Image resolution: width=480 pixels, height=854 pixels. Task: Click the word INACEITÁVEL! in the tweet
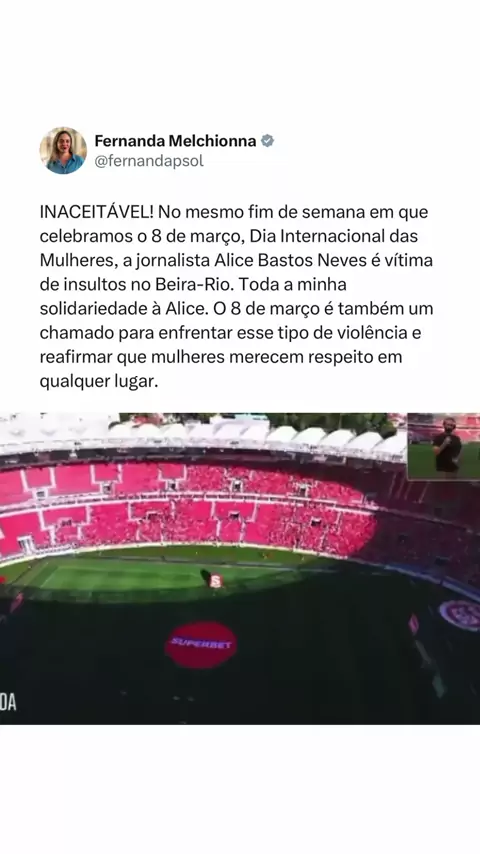click(x=96, y=212)
